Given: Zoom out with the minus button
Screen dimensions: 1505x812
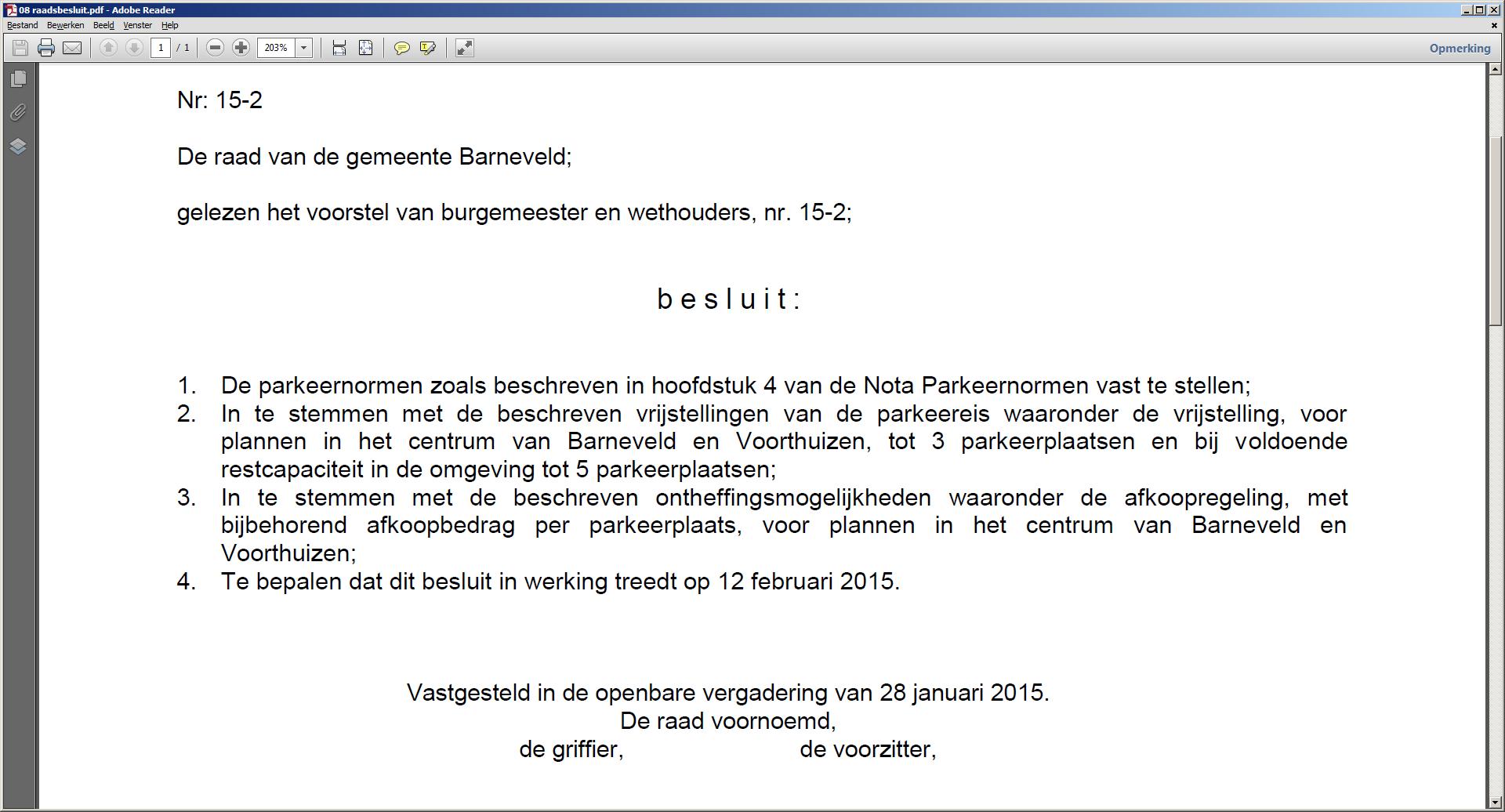Looking at the screenshot, I should point(215,48).
